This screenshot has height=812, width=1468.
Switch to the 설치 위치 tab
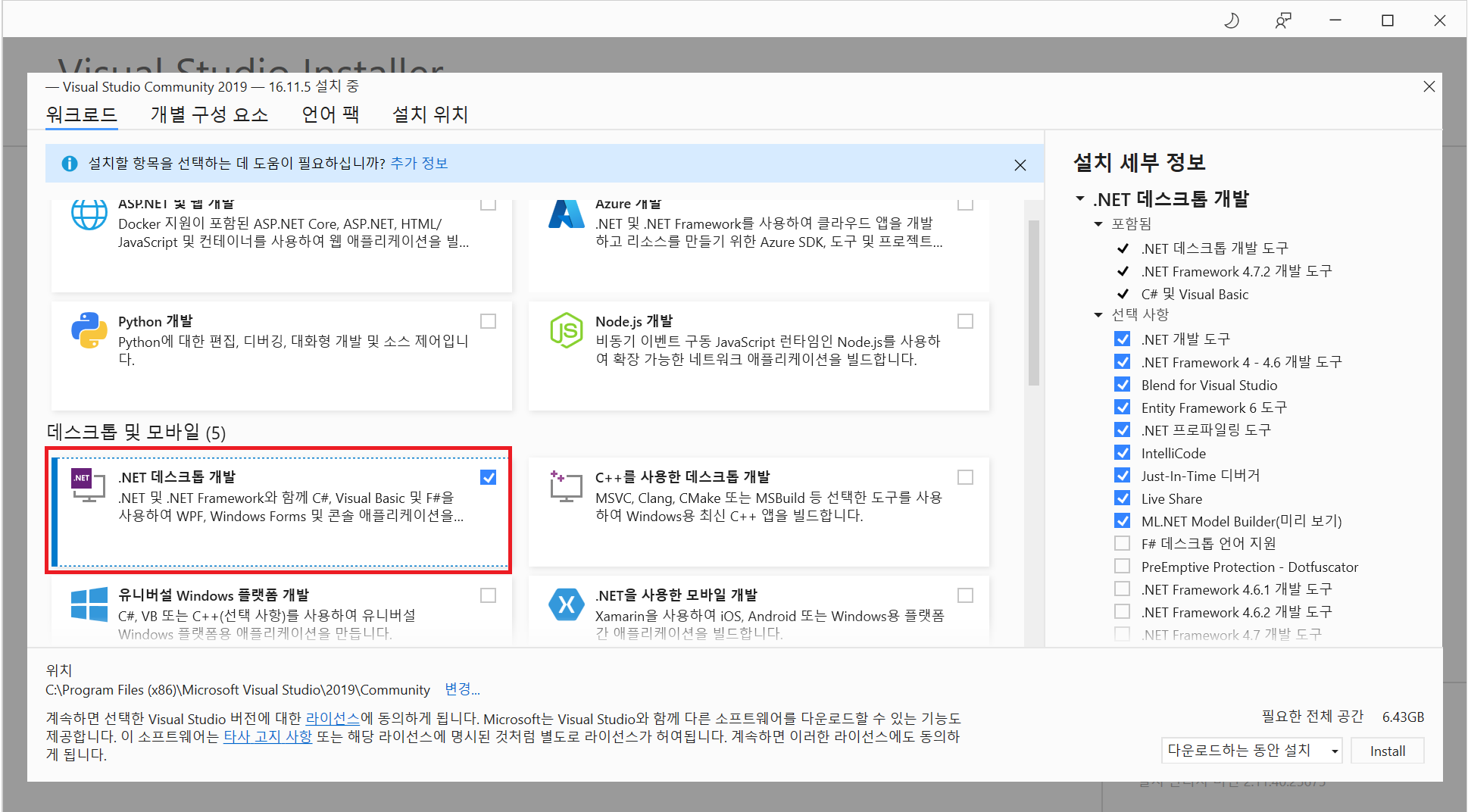coord(430,114)
